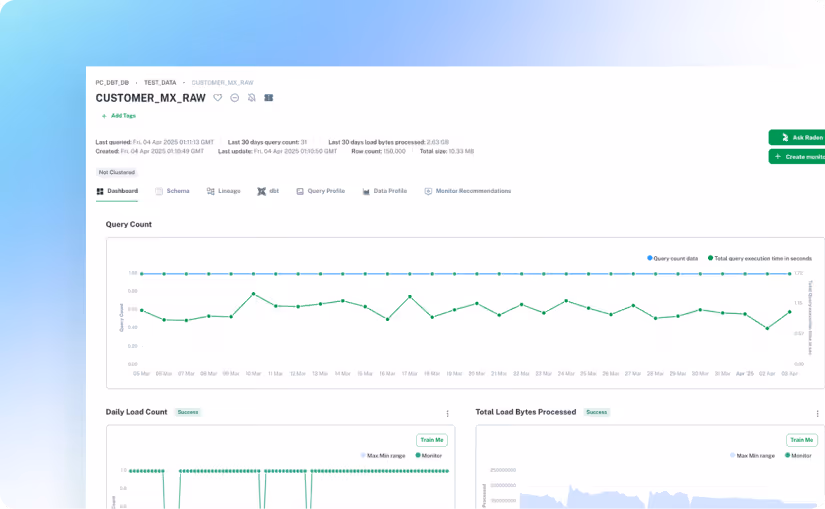Go to the Monitor Recommendations tab
Screen dimensions: 825x509
click(x=468, y=191)
